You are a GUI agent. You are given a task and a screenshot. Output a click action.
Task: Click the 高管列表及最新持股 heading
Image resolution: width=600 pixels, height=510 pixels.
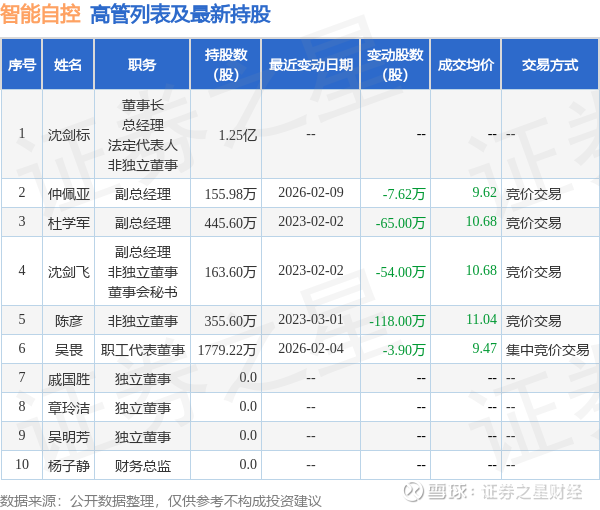click(x=181, y=15)
